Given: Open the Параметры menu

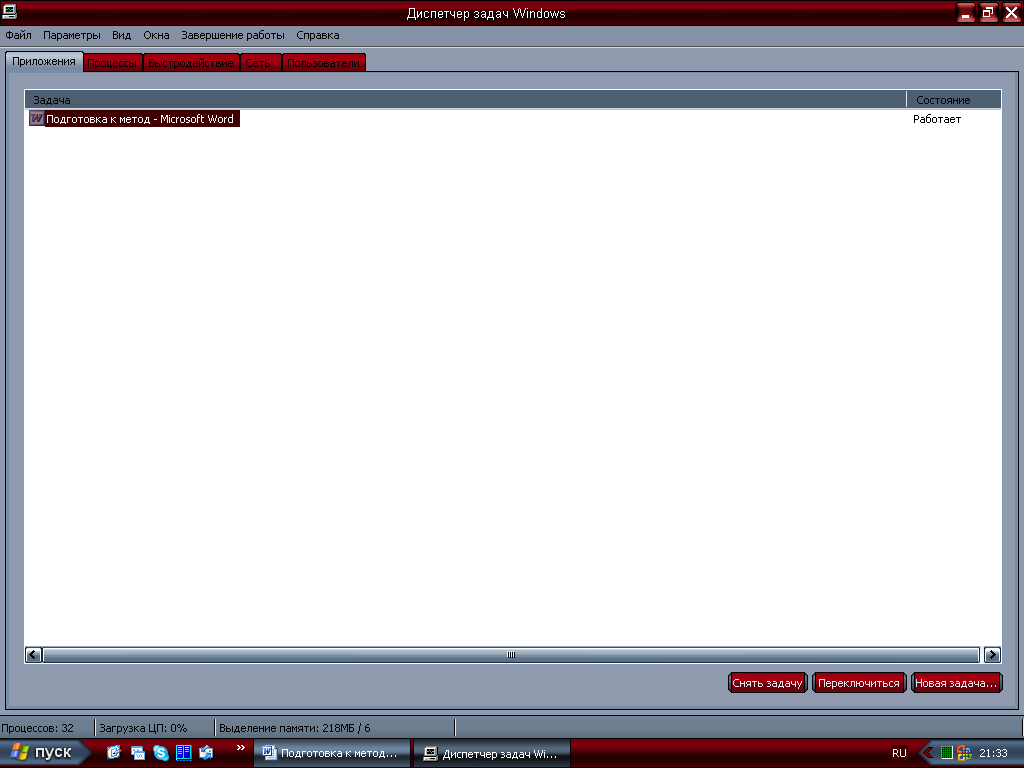Looking at the screenshot, I should (x=72, y=35).
